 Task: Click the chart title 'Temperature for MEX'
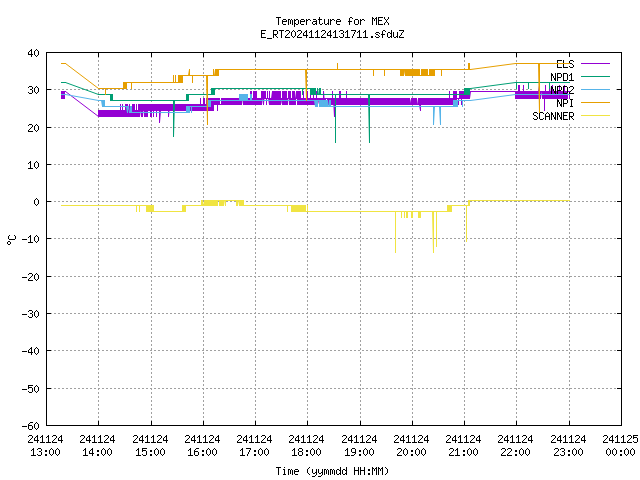(332, 21)
